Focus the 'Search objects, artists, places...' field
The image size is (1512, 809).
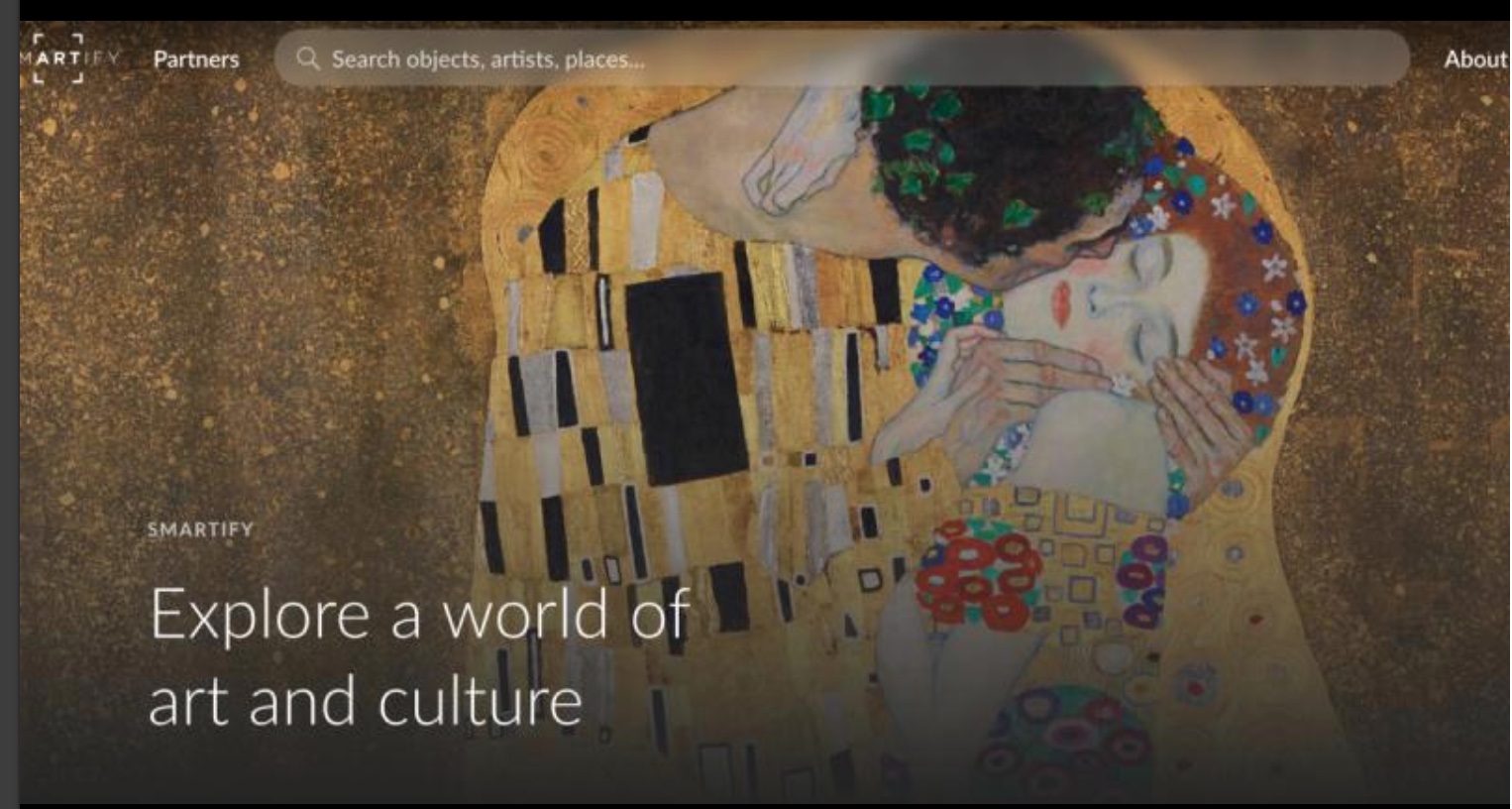pyautogui.click(x=841, y=58)
